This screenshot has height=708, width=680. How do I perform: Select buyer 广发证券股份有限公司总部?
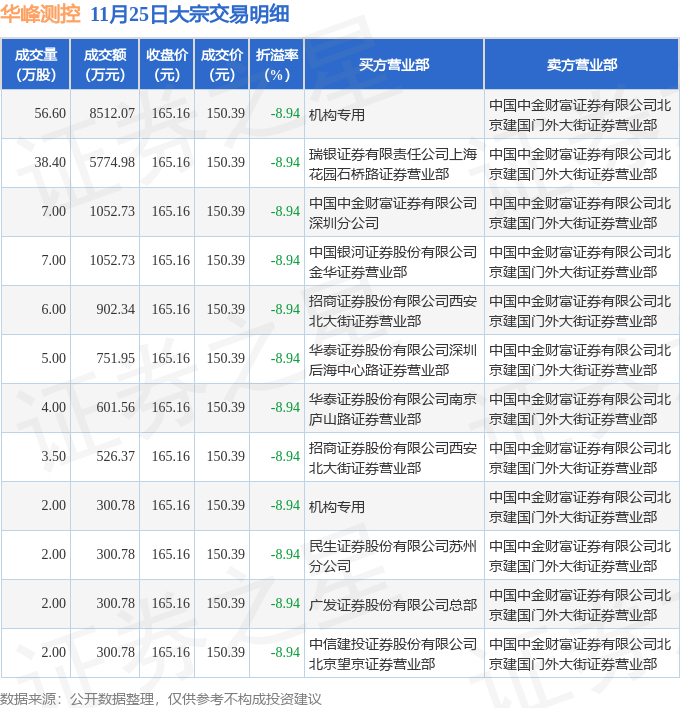click(393, 605)
